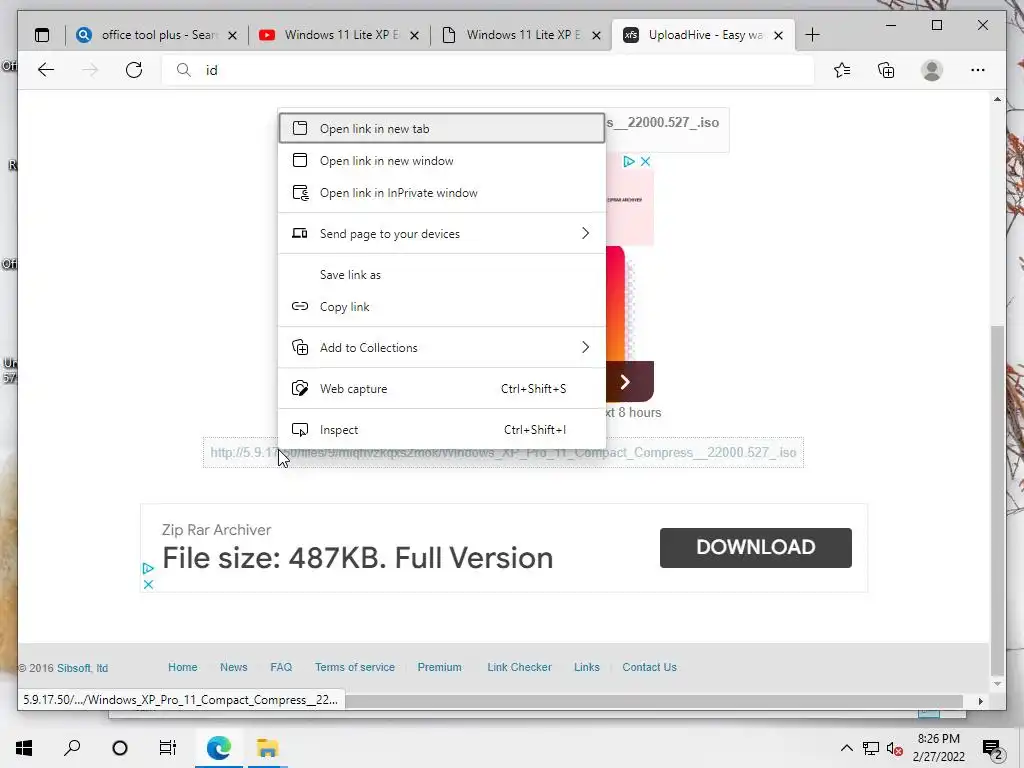Open the Home footer link
1024x768 pixels.
click(x=183, y=667)
